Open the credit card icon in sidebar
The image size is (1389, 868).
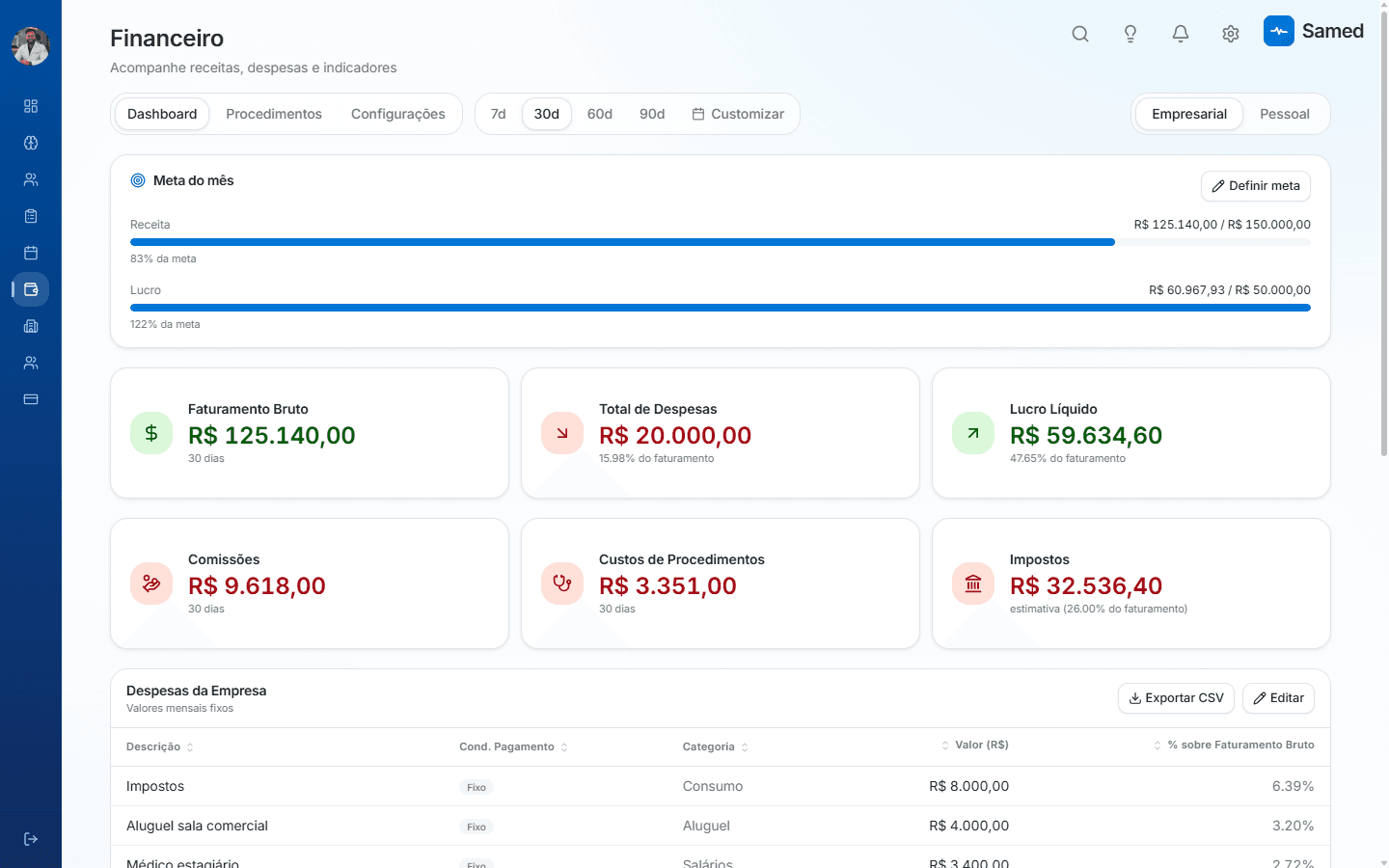pyautogui.click(x=31, y=399)
